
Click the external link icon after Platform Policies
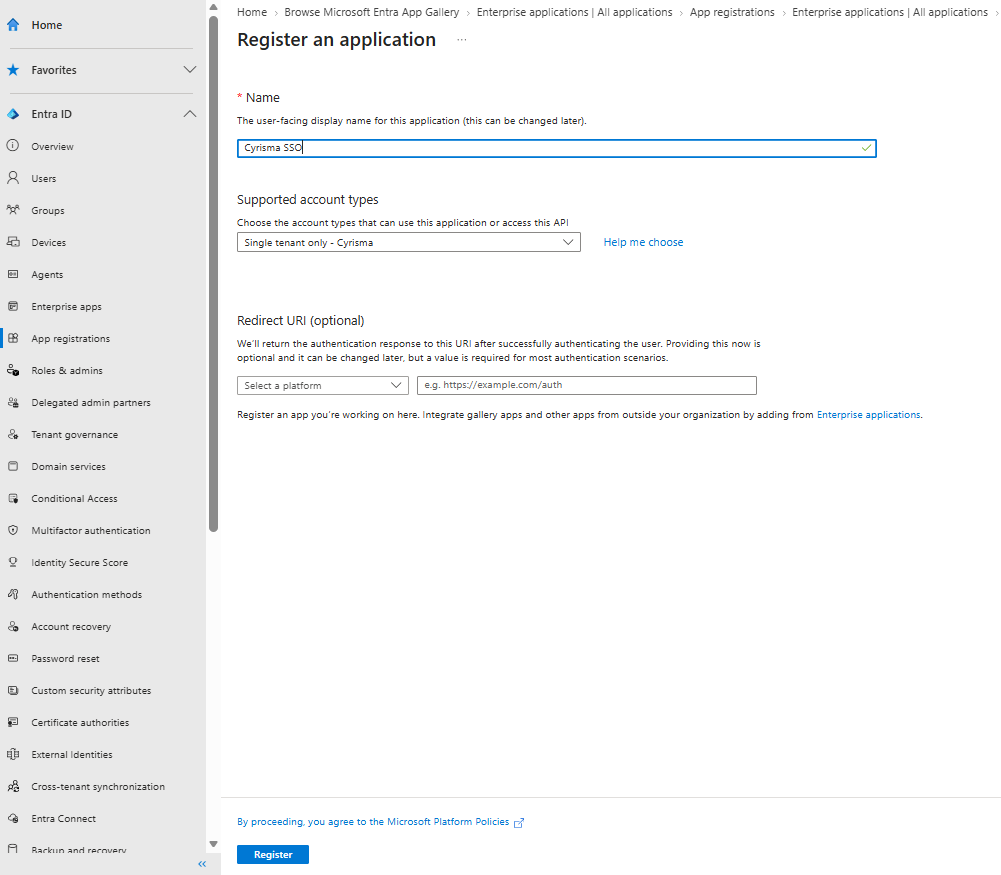click(x=519, y=823)
